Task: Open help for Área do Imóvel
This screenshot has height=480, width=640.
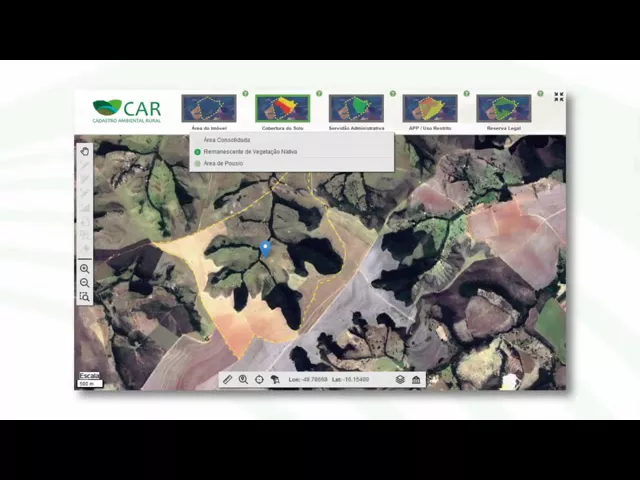Action: [245, 93]
